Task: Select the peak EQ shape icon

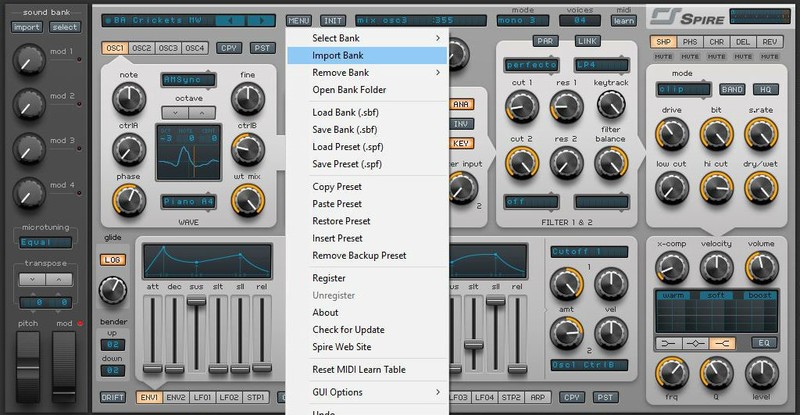Action: pos(693,343)
